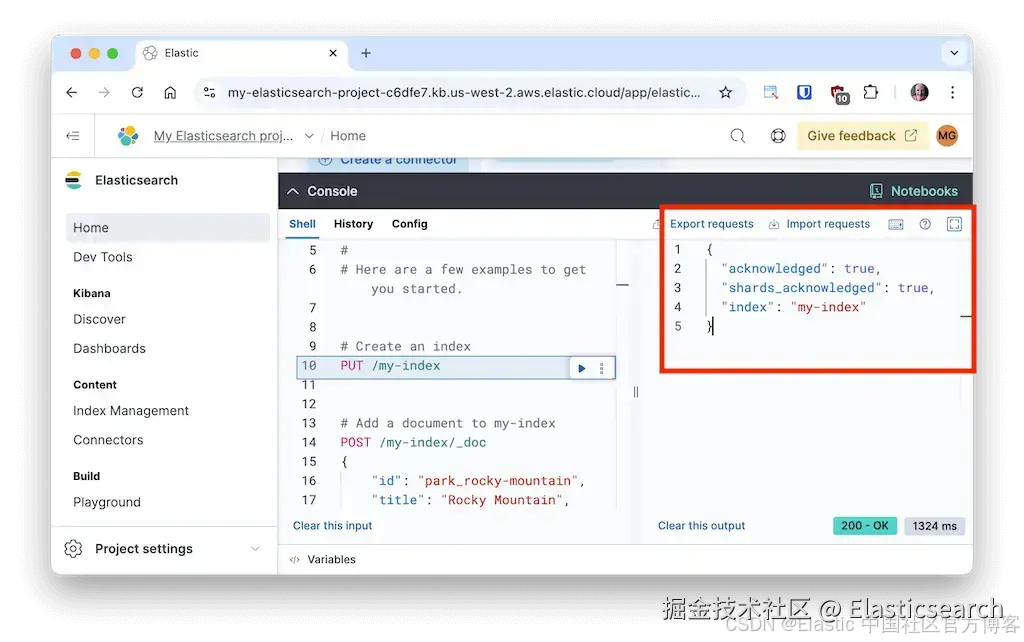Image resolution: width=1024 pixels, height=642 pixels.
Task: Open the tab search dropdown arrow
Action: click(954, 53)
